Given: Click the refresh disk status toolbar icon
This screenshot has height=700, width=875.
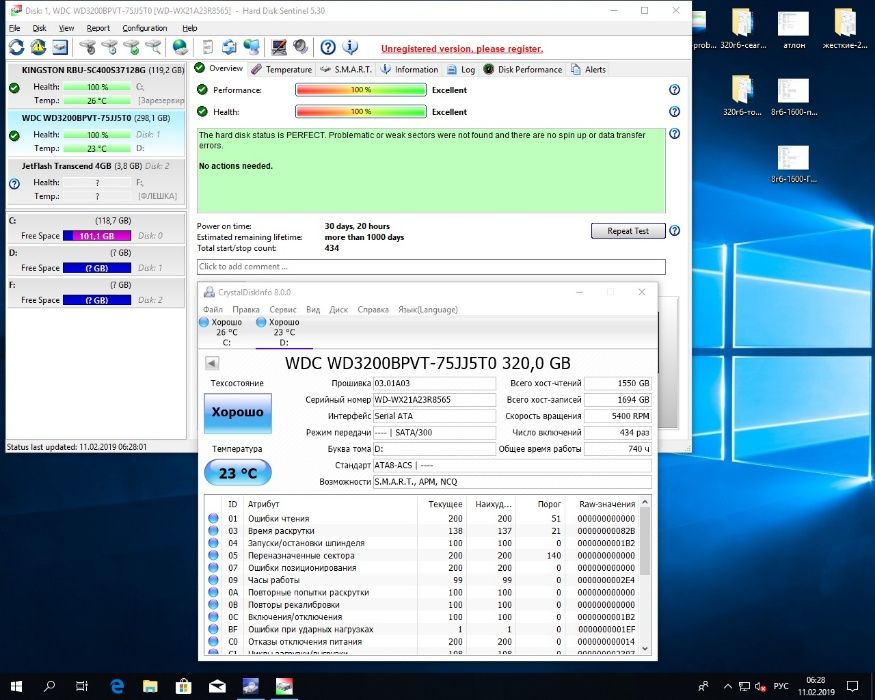Looking at the screenshot, I should coord(16,47).
